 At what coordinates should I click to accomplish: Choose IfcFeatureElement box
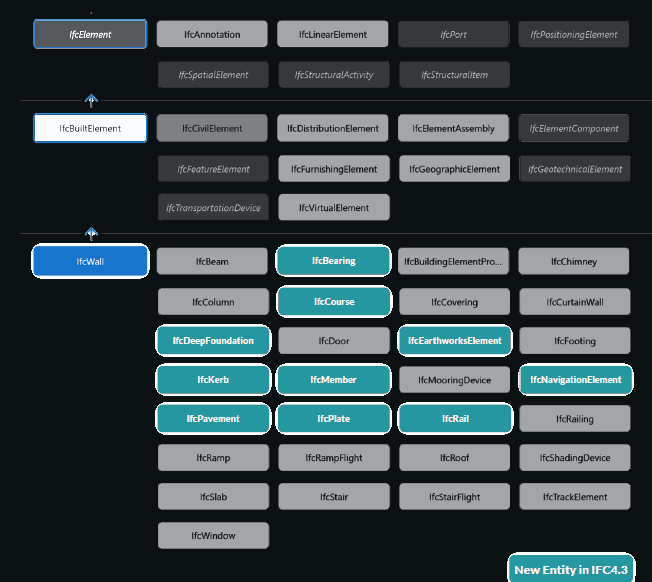pos(213,169)
